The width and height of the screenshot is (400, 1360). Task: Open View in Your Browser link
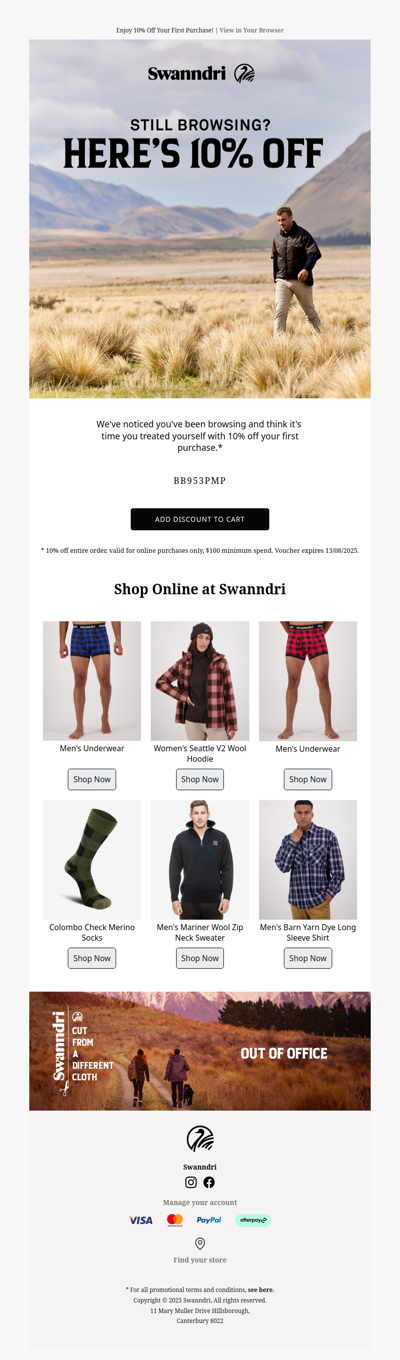251,30
